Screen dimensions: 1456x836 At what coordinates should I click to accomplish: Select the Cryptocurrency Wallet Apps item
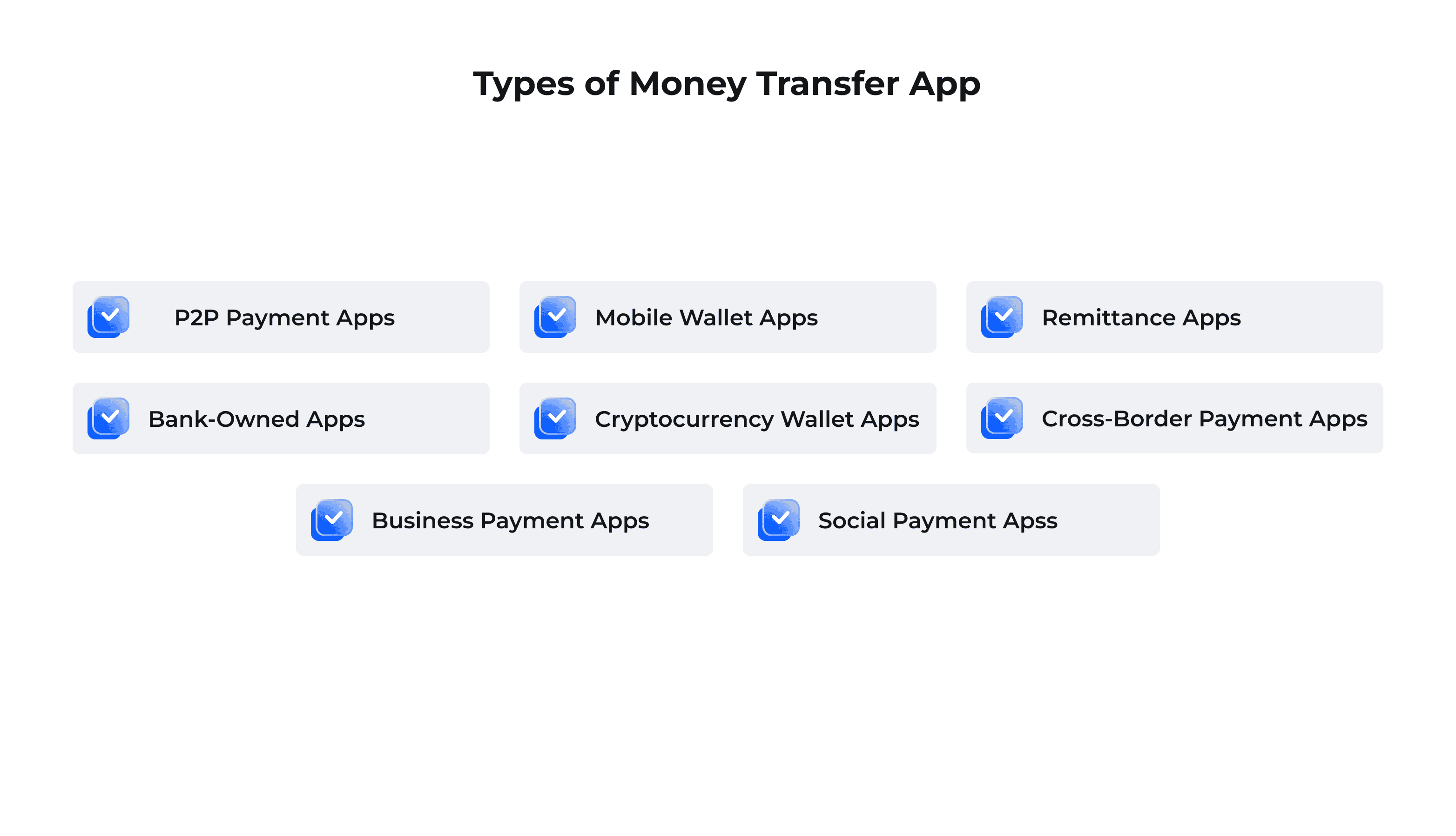[x=728, y=418]
